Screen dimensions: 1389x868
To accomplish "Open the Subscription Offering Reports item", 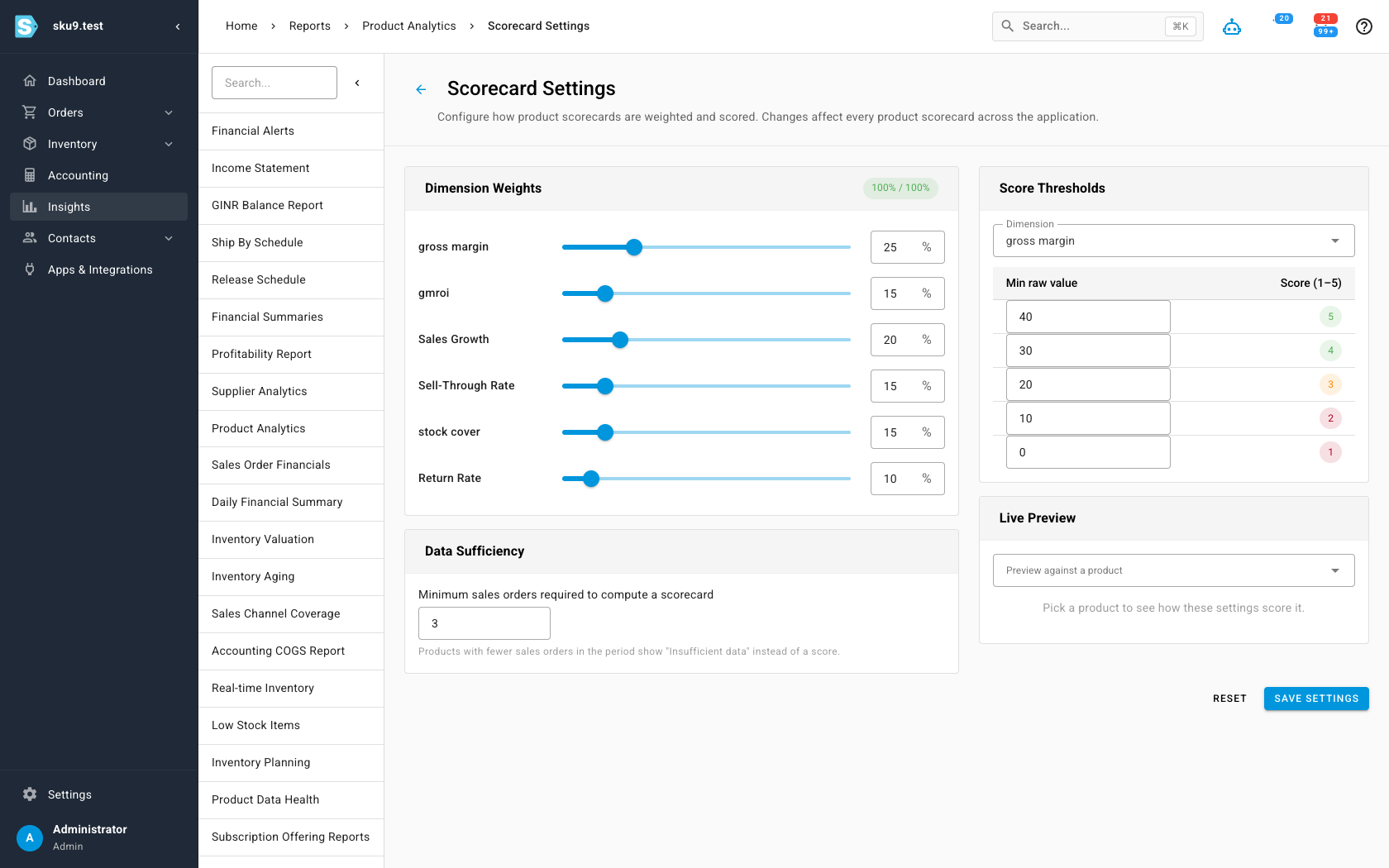I will pos(291,837).
